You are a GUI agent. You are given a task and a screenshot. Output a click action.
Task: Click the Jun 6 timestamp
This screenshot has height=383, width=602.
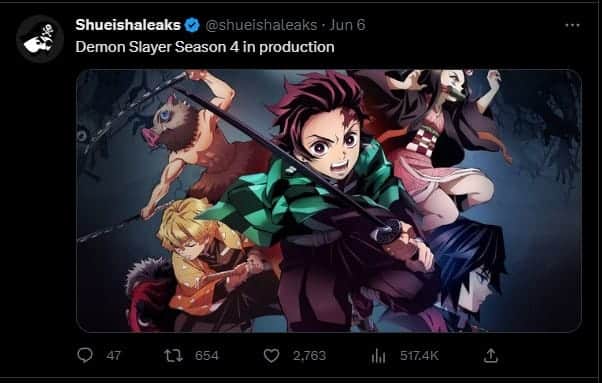click(x=347, y=25)
